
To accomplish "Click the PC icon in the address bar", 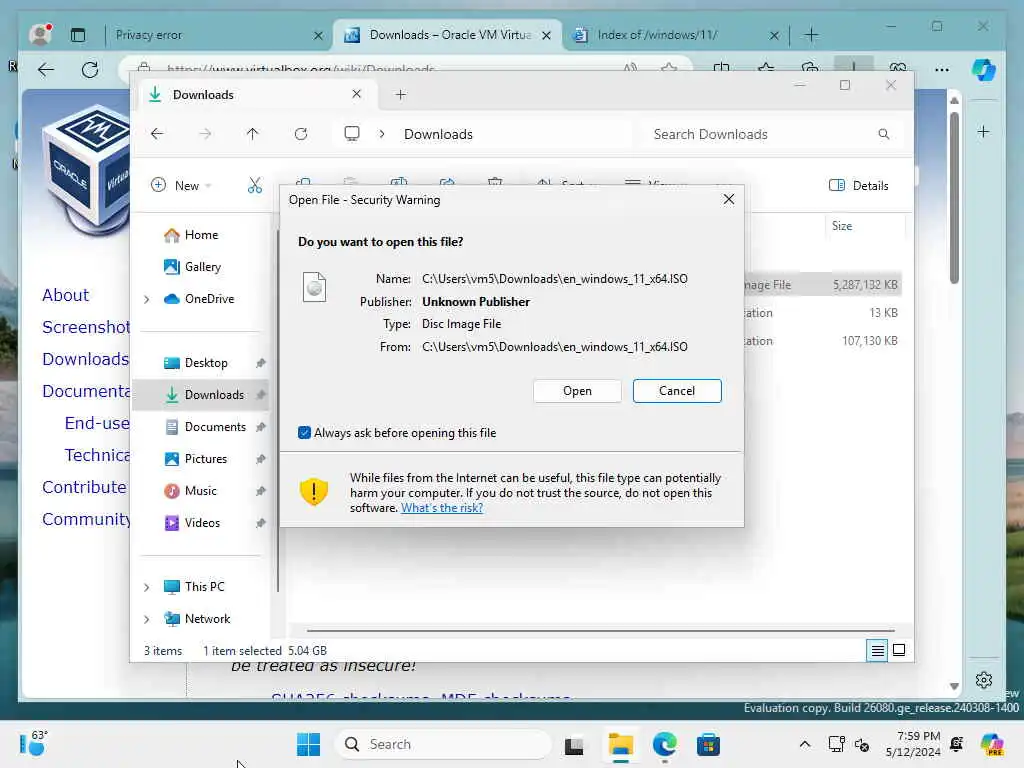I will coord(352,134).
